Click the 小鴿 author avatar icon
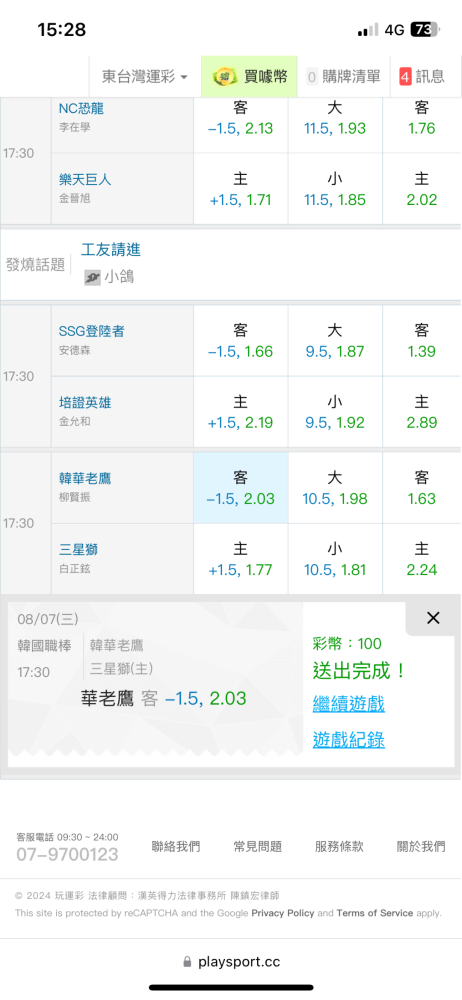The image size is (462, 1000). click(93, 277)
